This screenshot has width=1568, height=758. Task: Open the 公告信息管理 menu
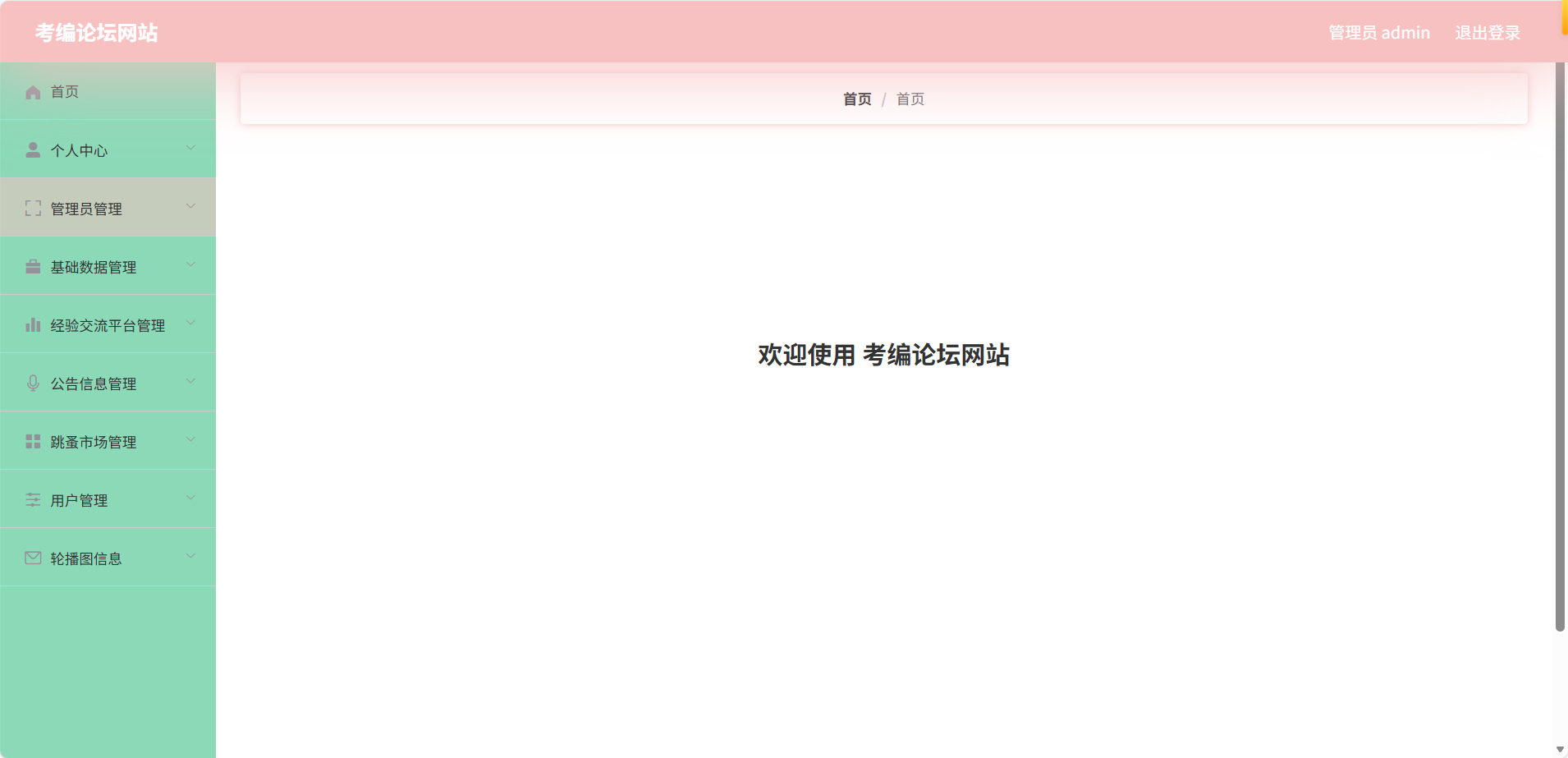(x=108, y=383)
